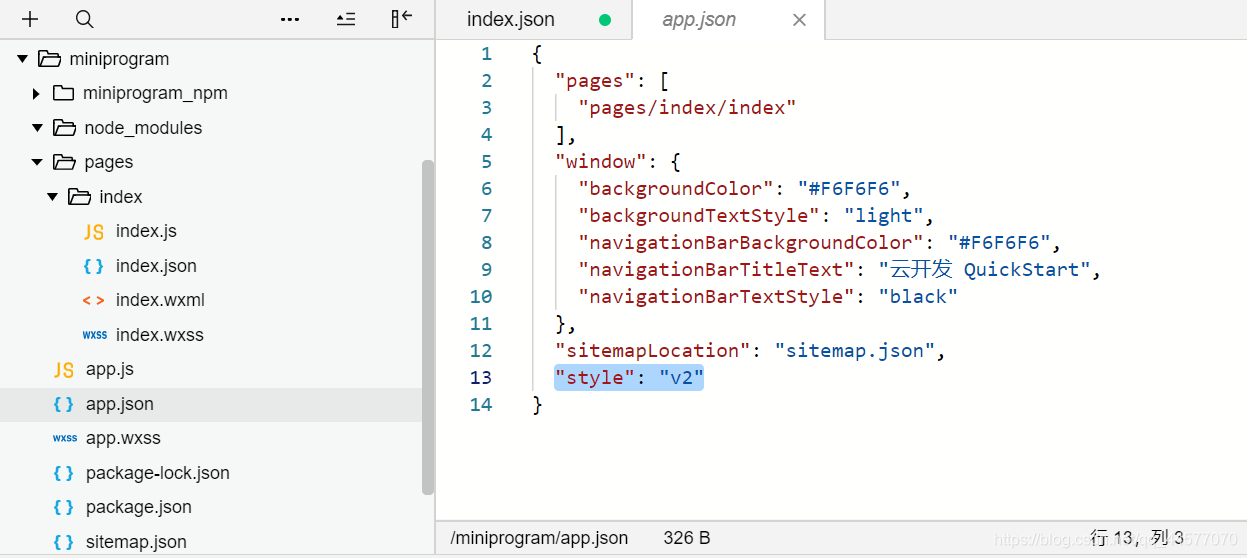Collapse the miniprogram folder arrow
This screenshot has width=1247, height=558.
tap(22, 59)
